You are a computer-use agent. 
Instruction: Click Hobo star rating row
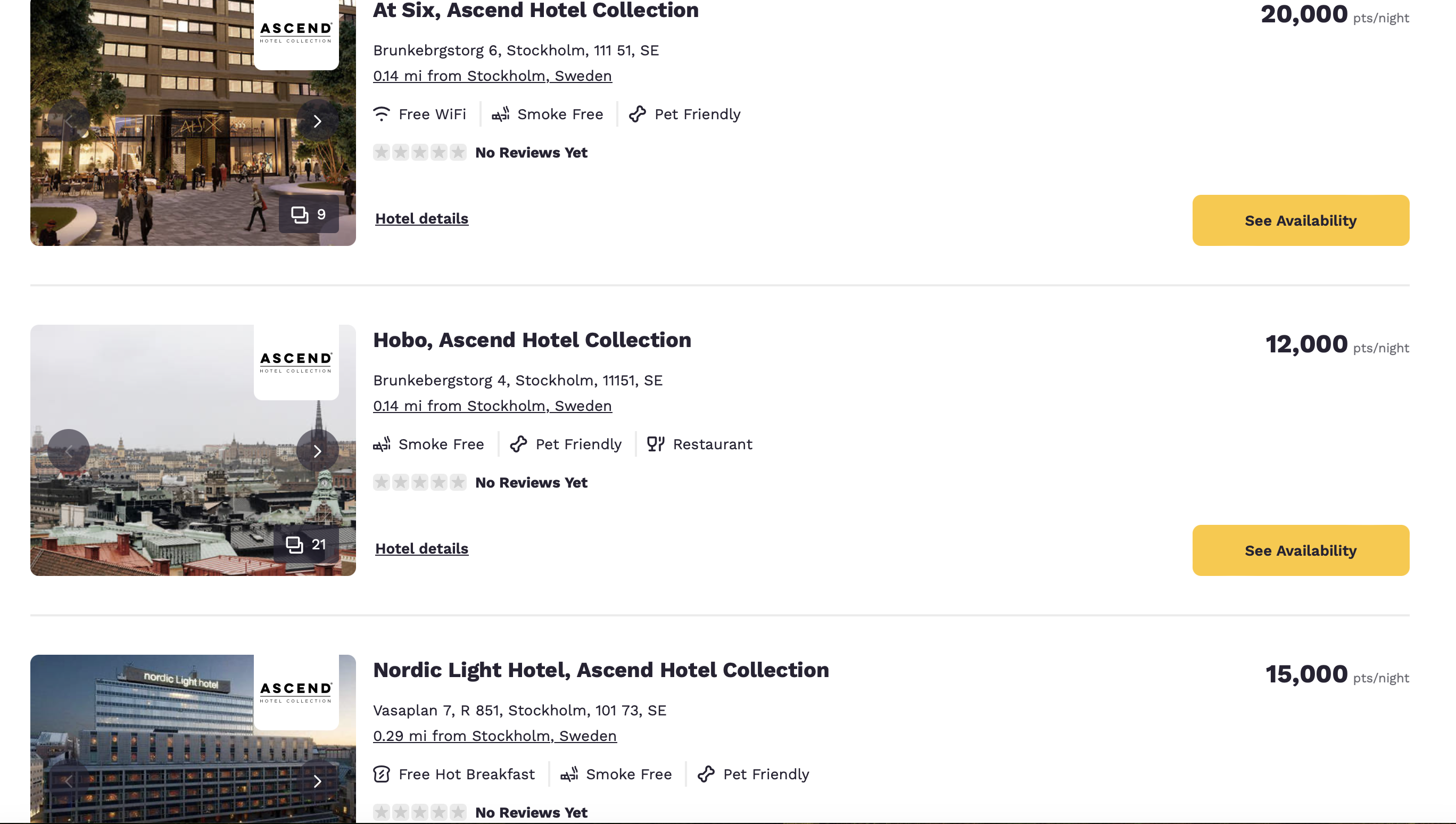420,482
